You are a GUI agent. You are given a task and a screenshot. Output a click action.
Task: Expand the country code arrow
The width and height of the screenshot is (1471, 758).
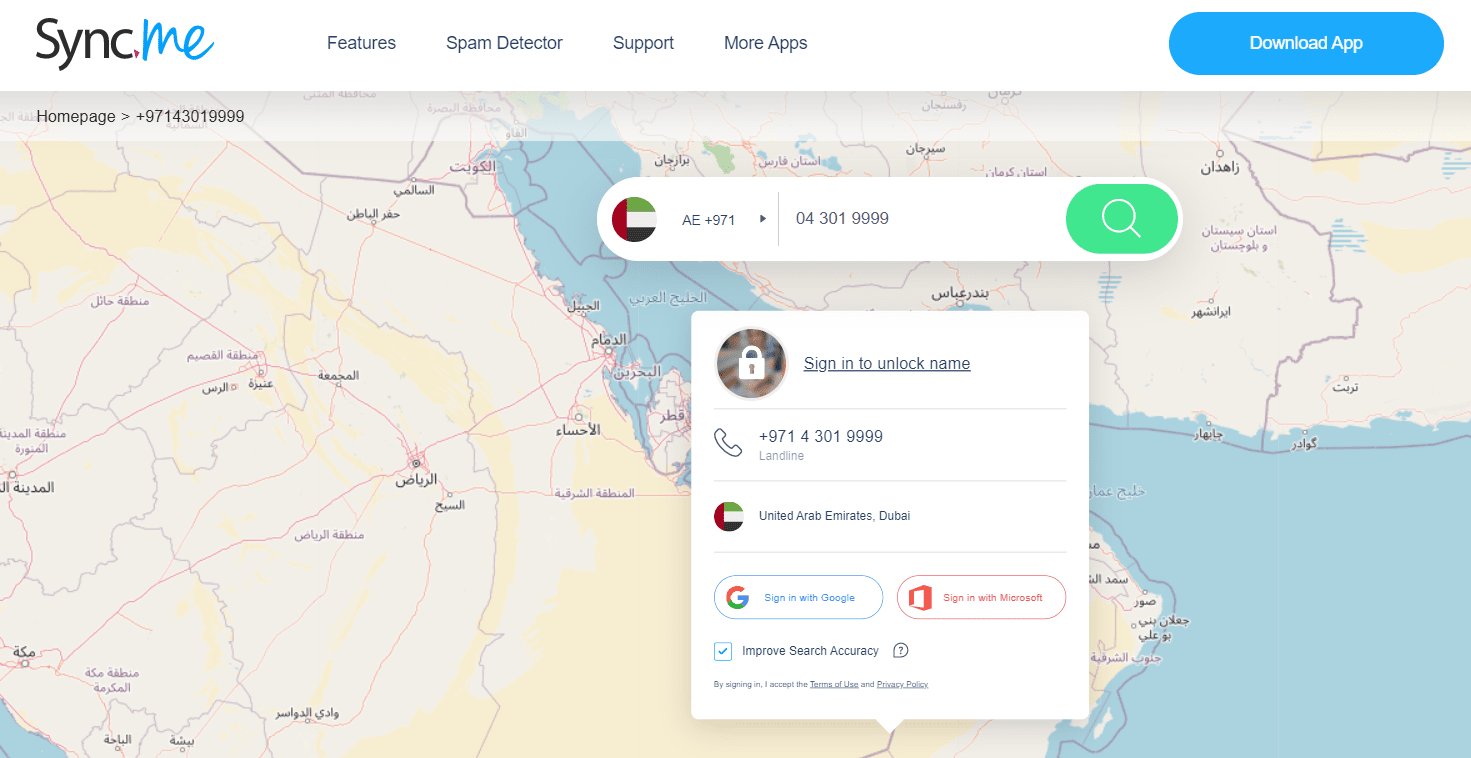pos(762,219)
